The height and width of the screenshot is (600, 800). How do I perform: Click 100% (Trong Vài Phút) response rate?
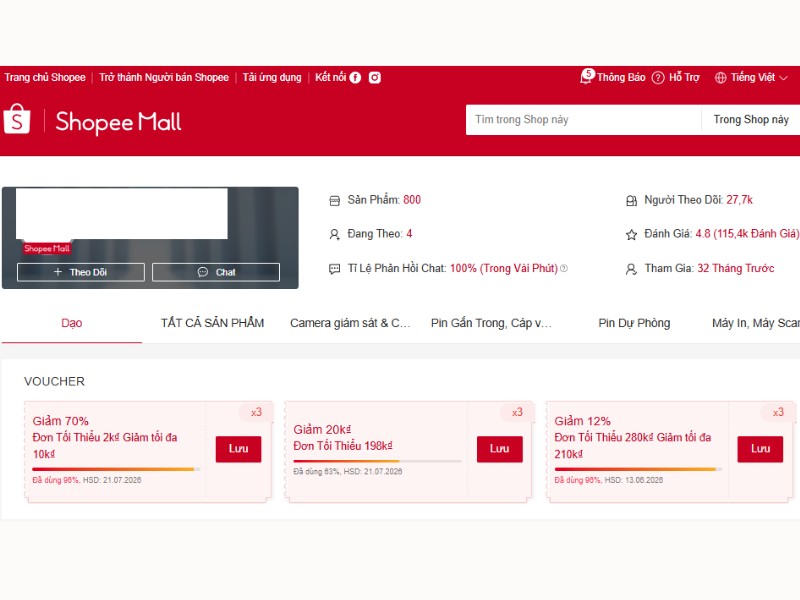click(x=504, y=268)
